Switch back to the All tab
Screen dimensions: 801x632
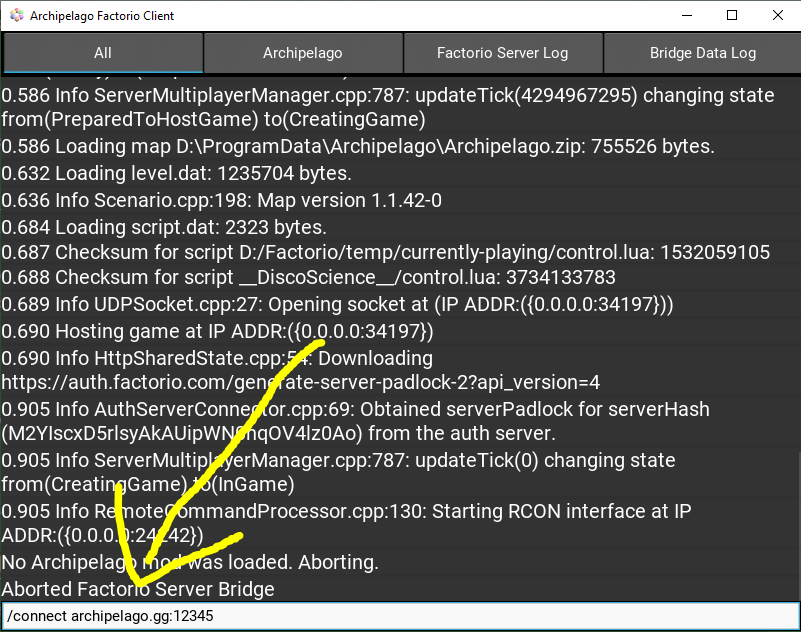point(102,53)
